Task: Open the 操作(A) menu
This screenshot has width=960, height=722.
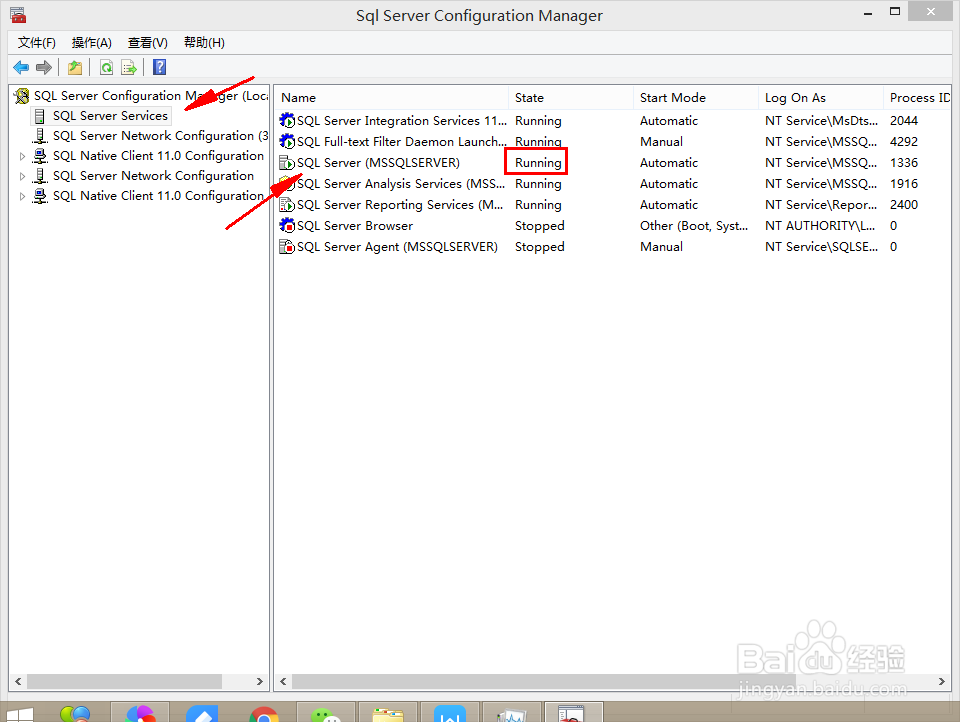Action: (91, 42)
